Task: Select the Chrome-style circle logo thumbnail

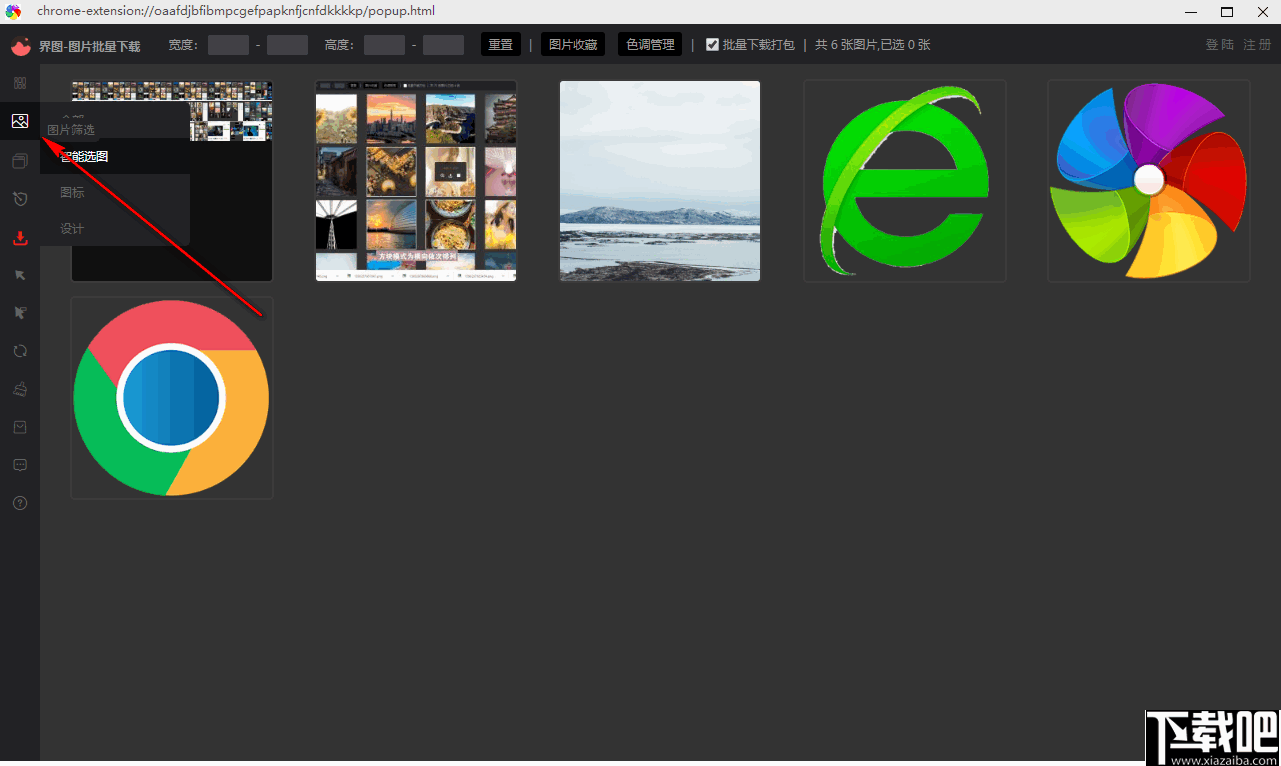Action: [172, 397]
